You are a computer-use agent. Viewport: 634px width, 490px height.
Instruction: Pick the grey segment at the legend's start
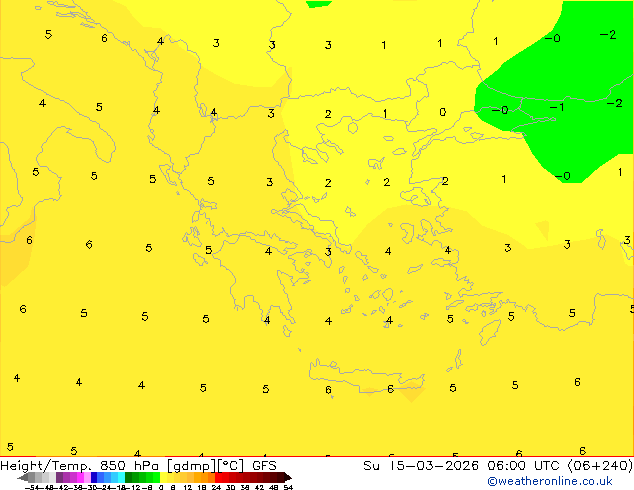[x=30, y=477]
